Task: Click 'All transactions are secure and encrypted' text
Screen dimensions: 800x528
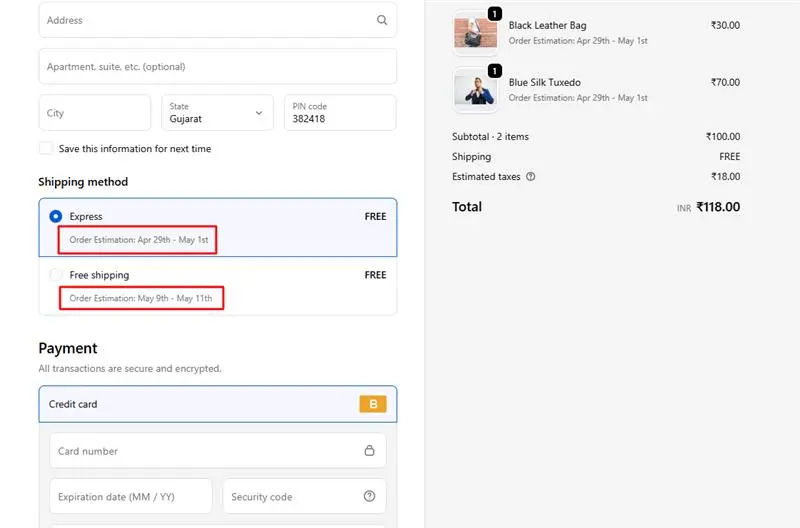Action: tap(130, 368)
